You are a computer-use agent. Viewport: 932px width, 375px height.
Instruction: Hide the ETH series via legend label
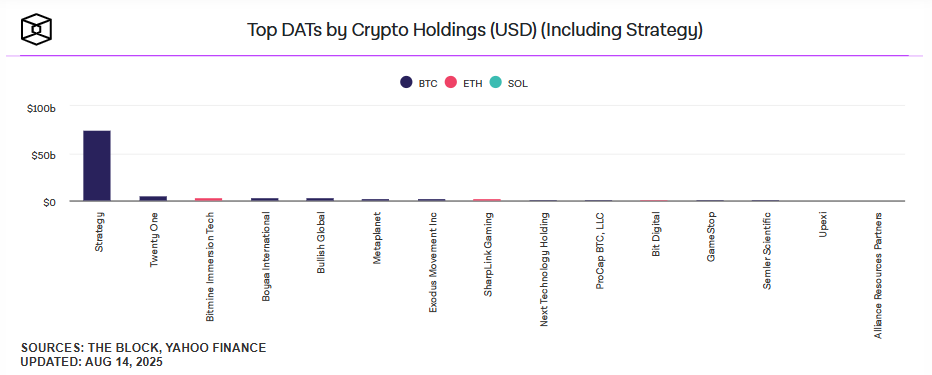(472, 84)
